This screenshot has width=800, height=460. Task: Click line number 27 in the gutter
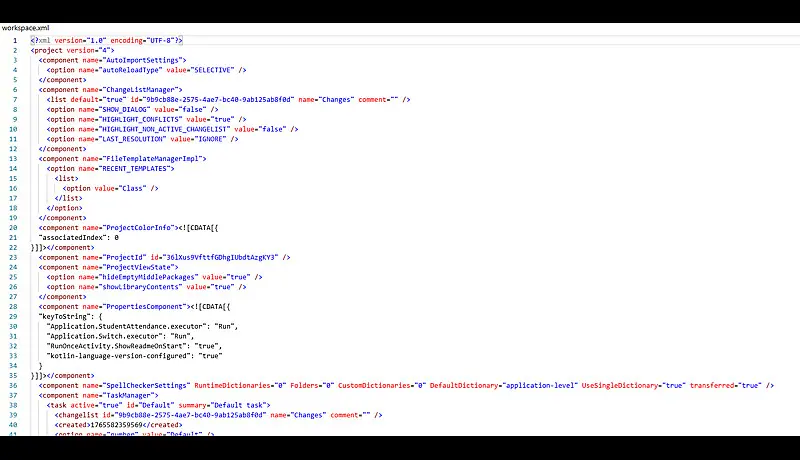[x=13, y=297]
